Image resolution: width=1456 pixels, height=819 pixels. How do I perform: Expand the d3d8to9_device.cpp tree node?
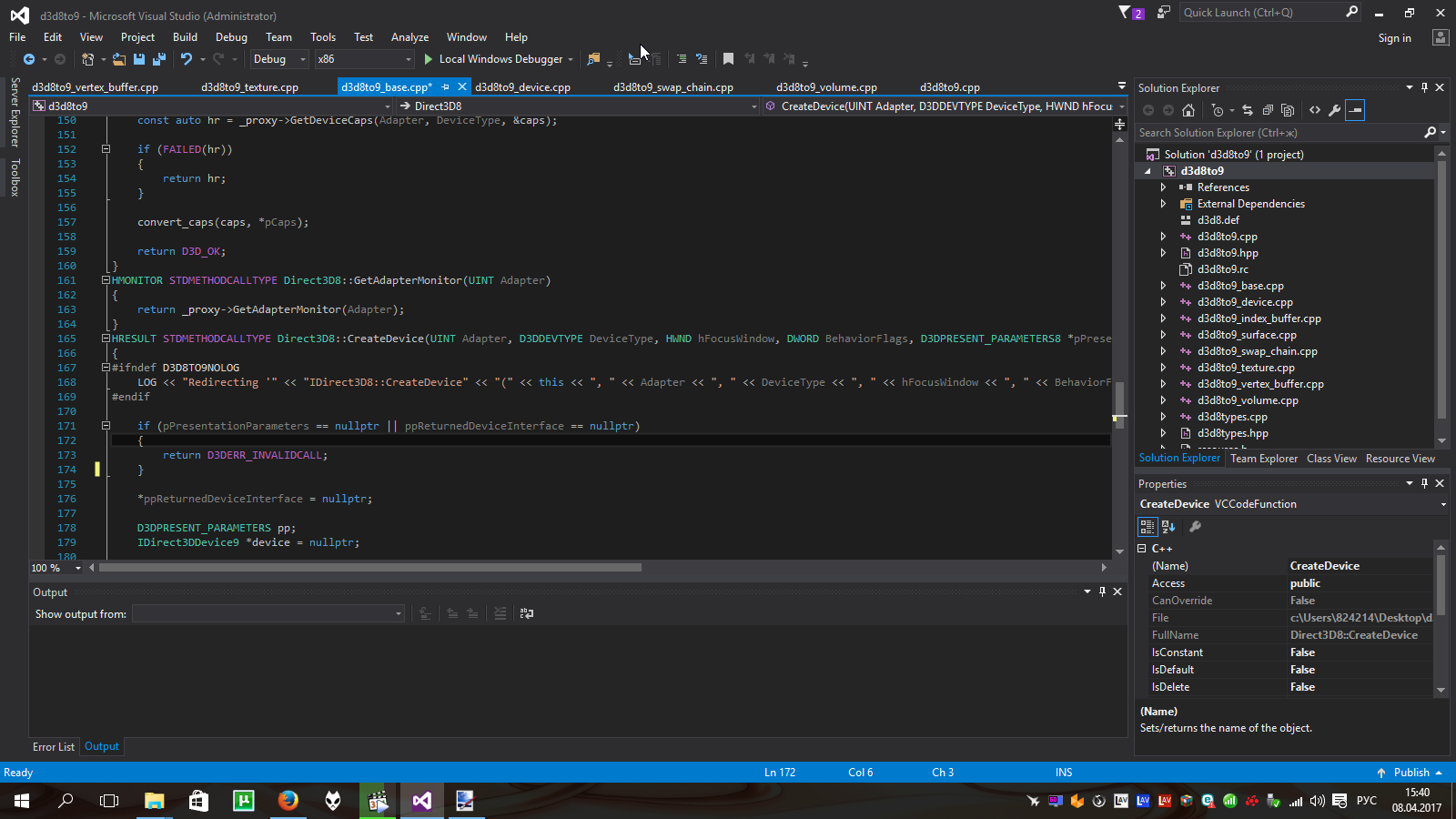[x=1163, y=302]
